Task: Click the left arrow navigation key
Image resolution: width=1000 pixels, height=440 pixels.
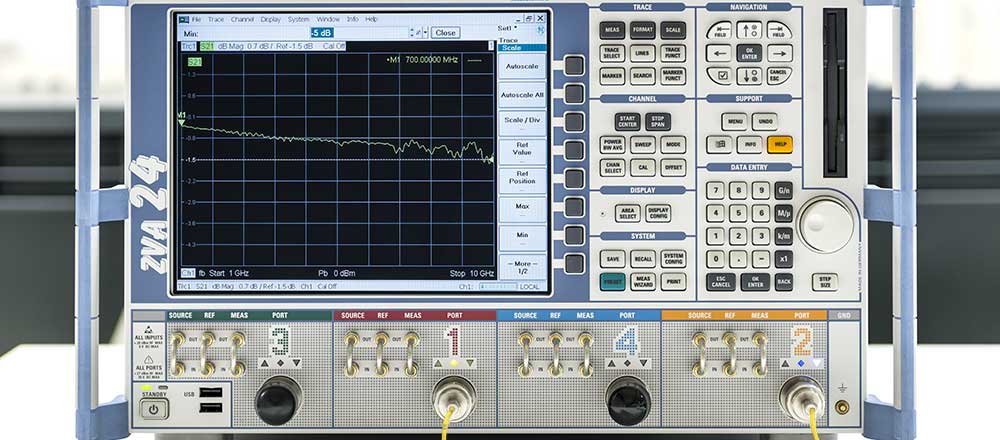Action: coord(718,53)
